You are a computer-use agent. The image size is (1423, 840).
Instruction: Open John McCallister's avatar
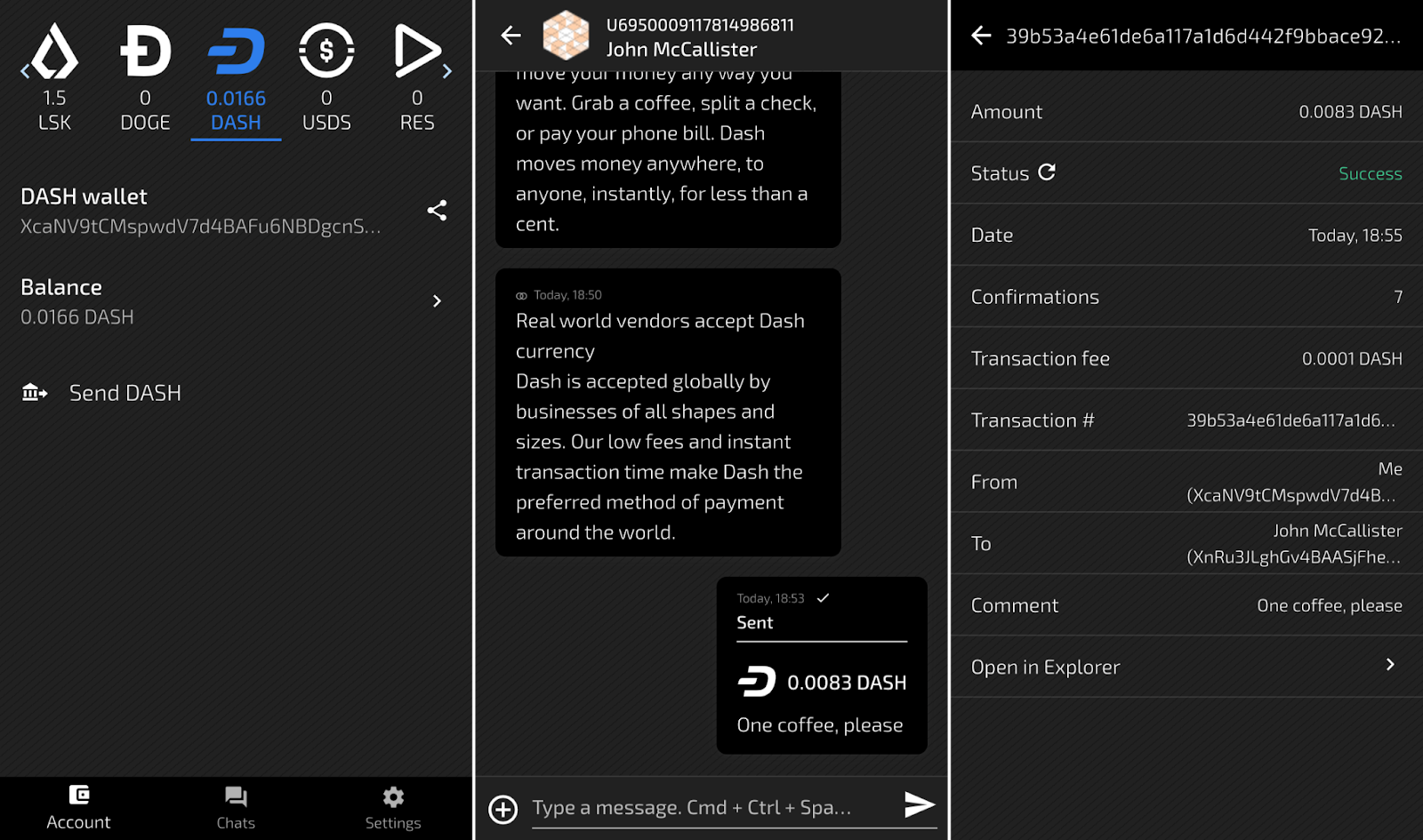point(566,36)
